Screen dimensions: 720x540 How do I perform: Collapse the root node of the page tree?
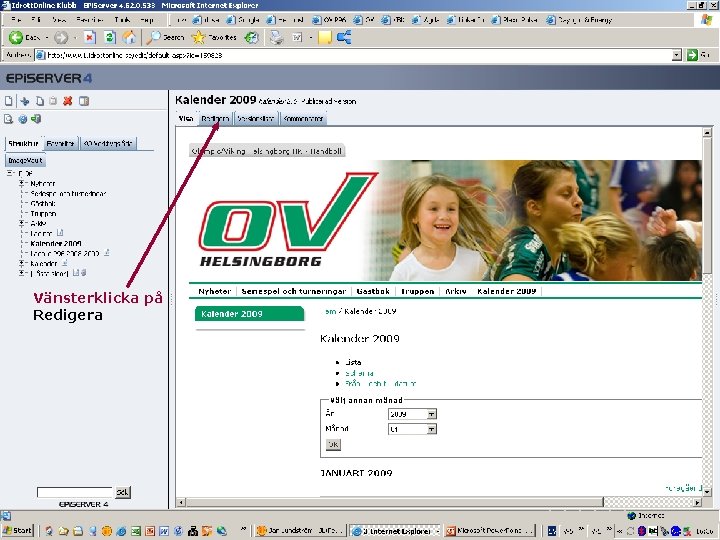[9, 173]
